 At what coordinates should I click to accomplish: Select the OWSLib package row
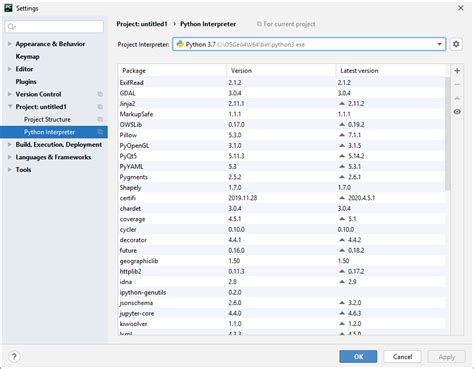click(x=282, y=125)
